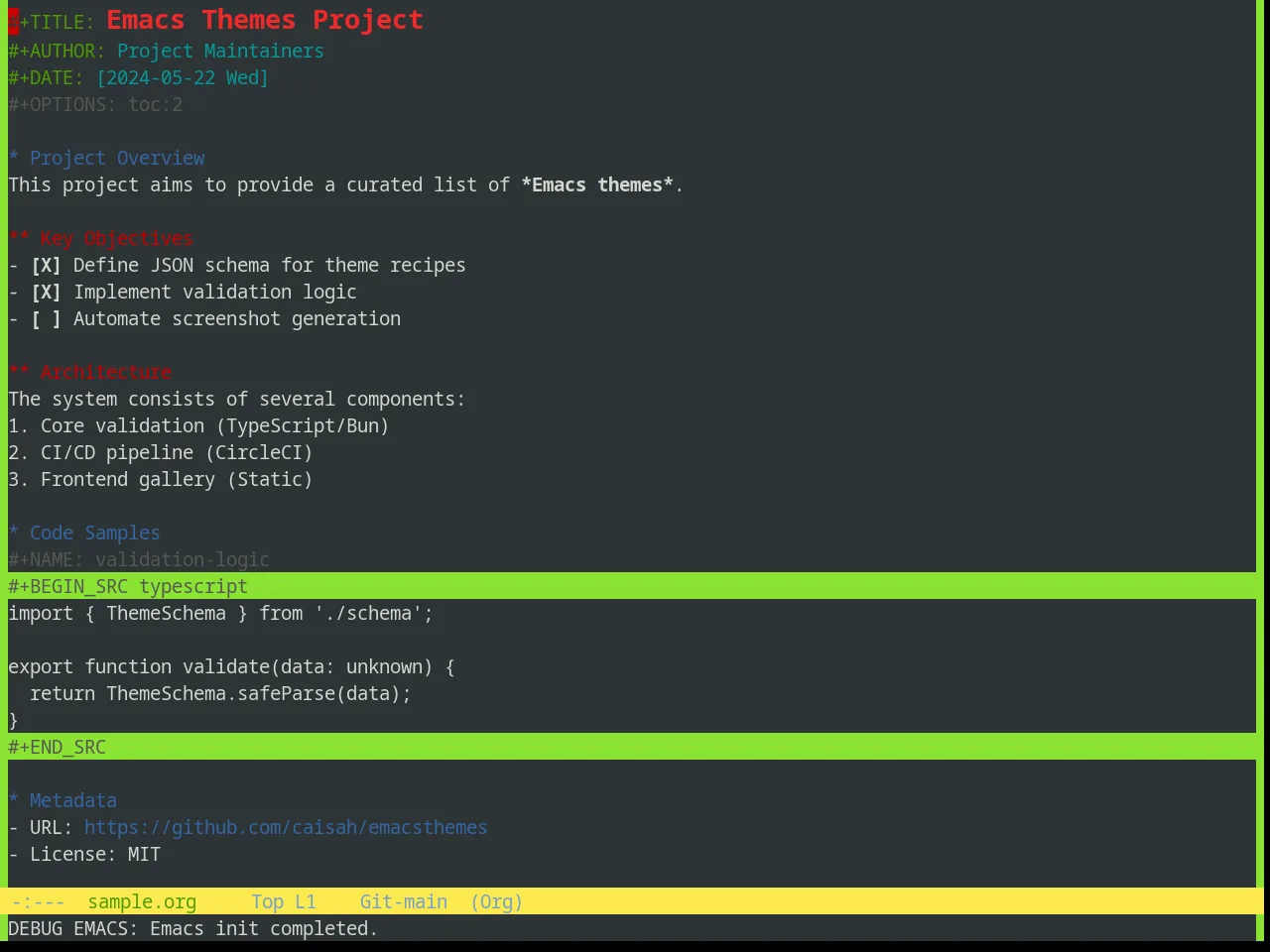Click the #+BEGIN_SRC typescript line
The image size is (1270, 952).
632,586
